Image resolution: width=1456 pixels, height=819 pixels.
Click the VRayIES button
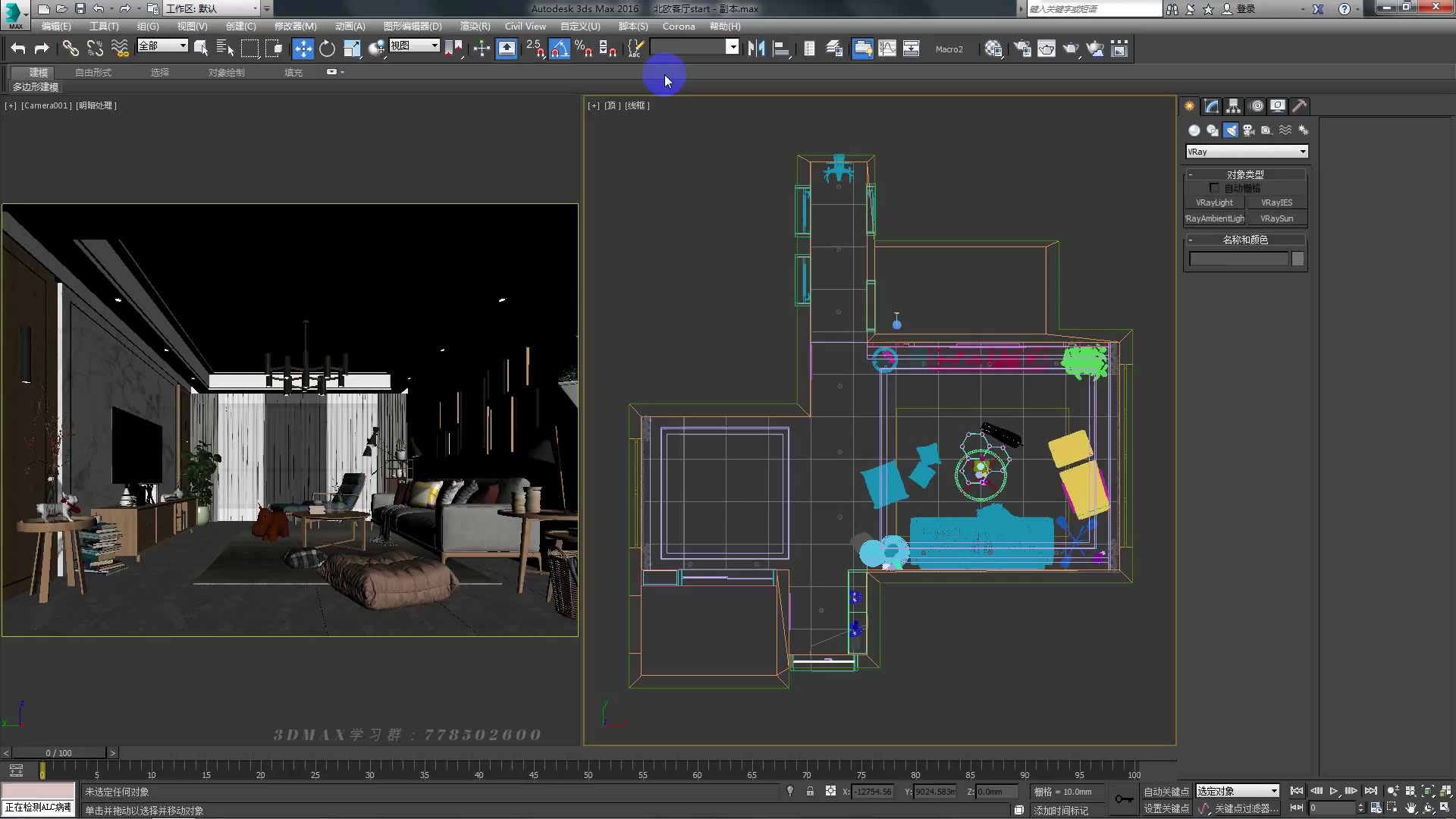coord(1276,202)
